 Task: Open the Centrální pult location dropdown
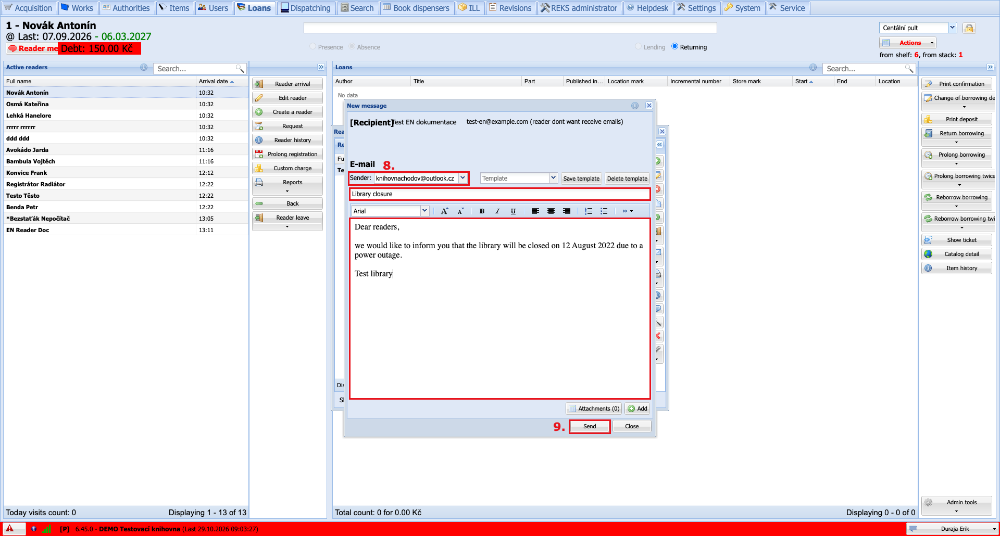[x=953, y=28]
